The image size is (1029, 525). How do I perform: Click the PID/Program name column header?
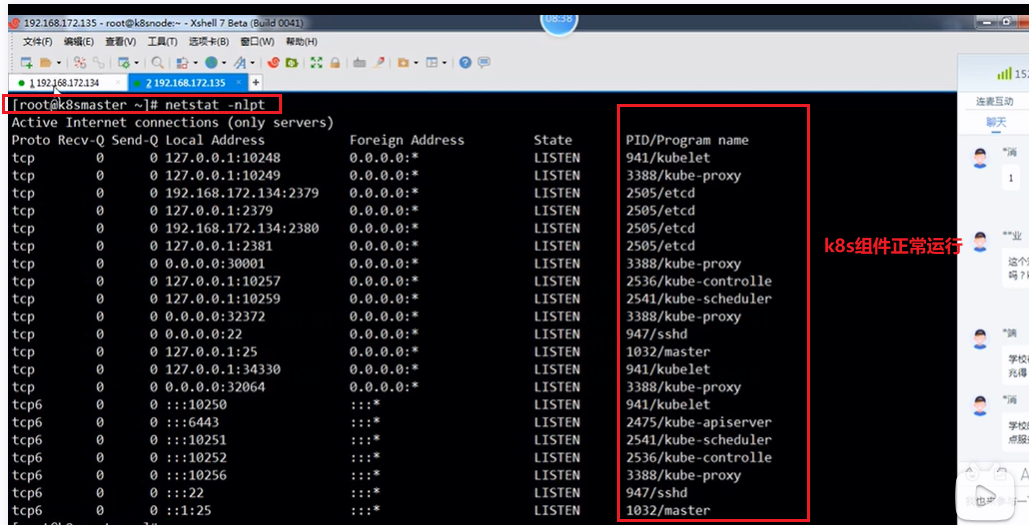coord(687,140)
